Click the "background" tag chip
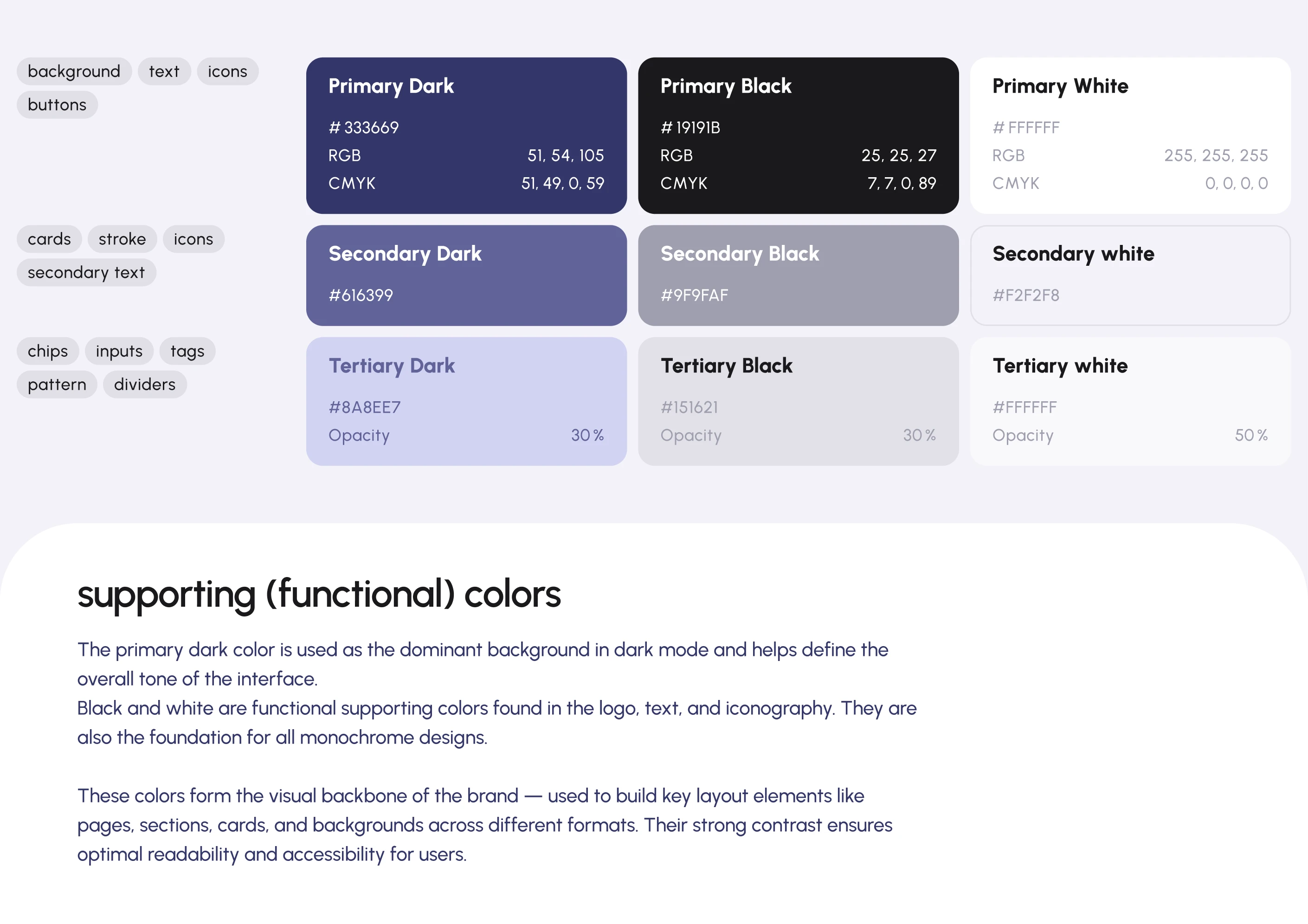This screenshot has width=1308, height=924. point(74,71)
